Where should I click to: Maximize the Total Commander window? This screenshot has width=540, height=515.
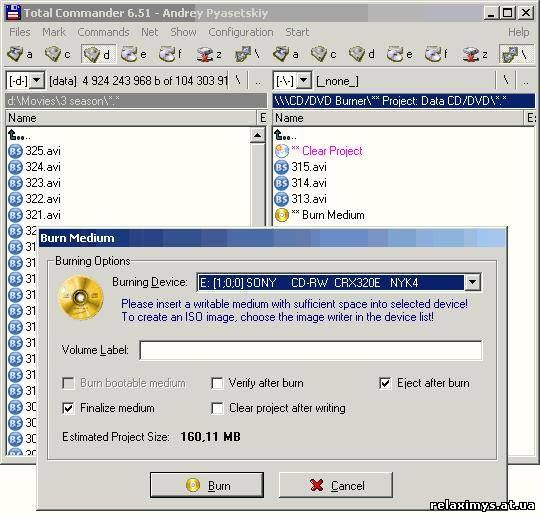click(507, 13)
